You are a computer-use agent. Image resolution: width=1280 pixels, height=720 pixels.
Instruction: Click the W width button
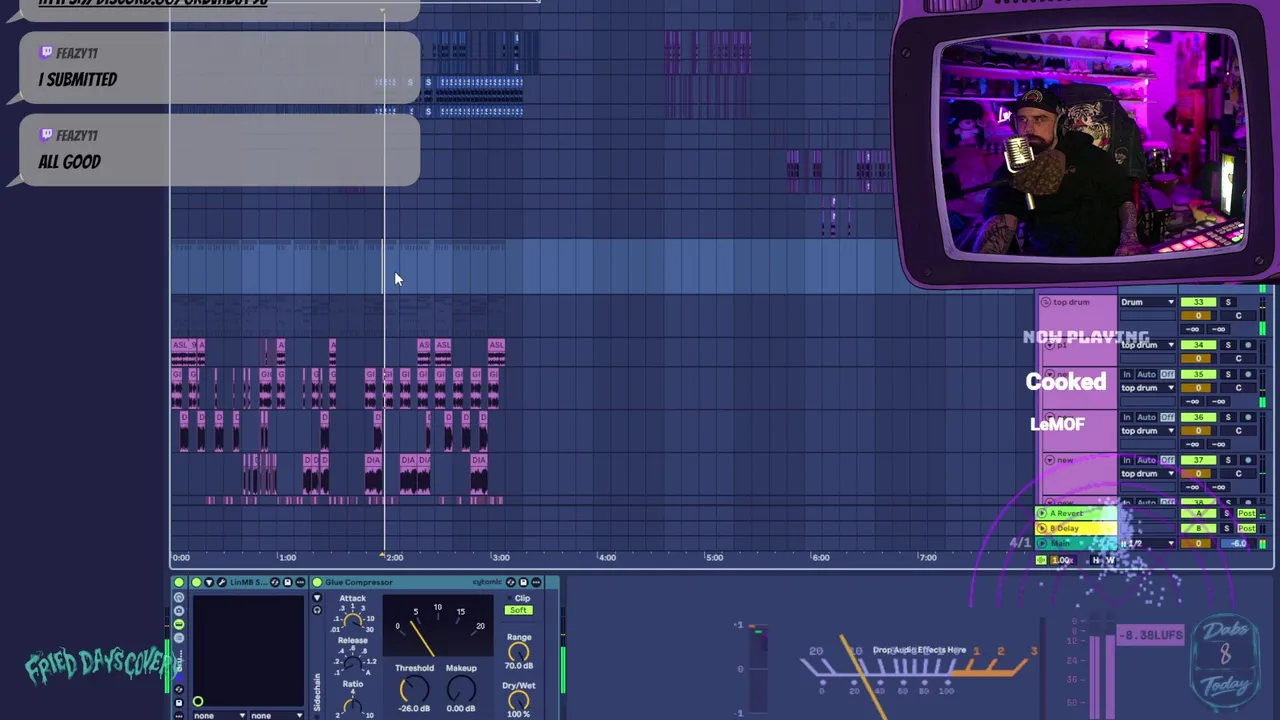1110,560
